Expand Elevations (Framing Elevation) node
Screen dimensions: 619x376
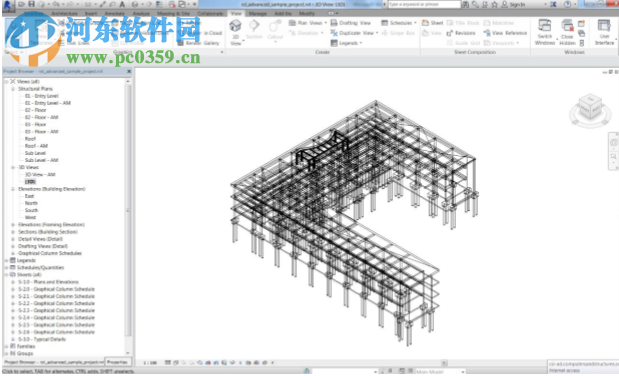point(13,225)
